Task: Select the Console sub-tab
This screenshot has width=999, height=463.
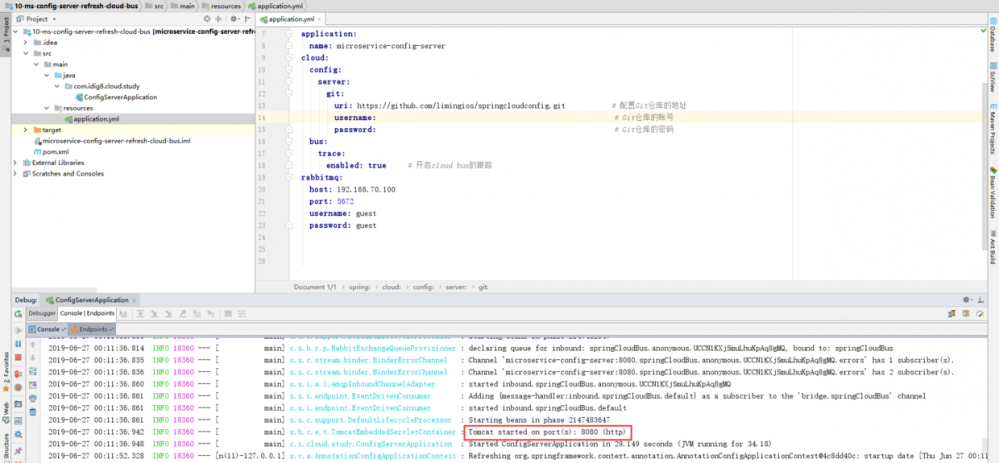Action: (47, 329)
